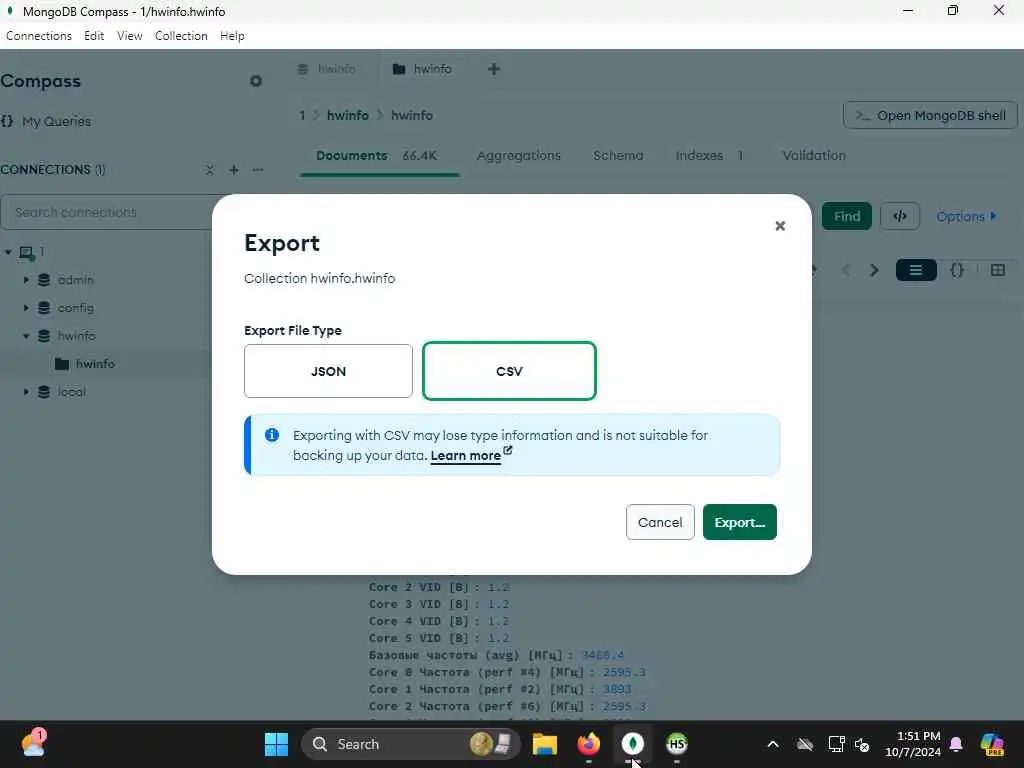Open HS app from taskbar

point(677,744)
